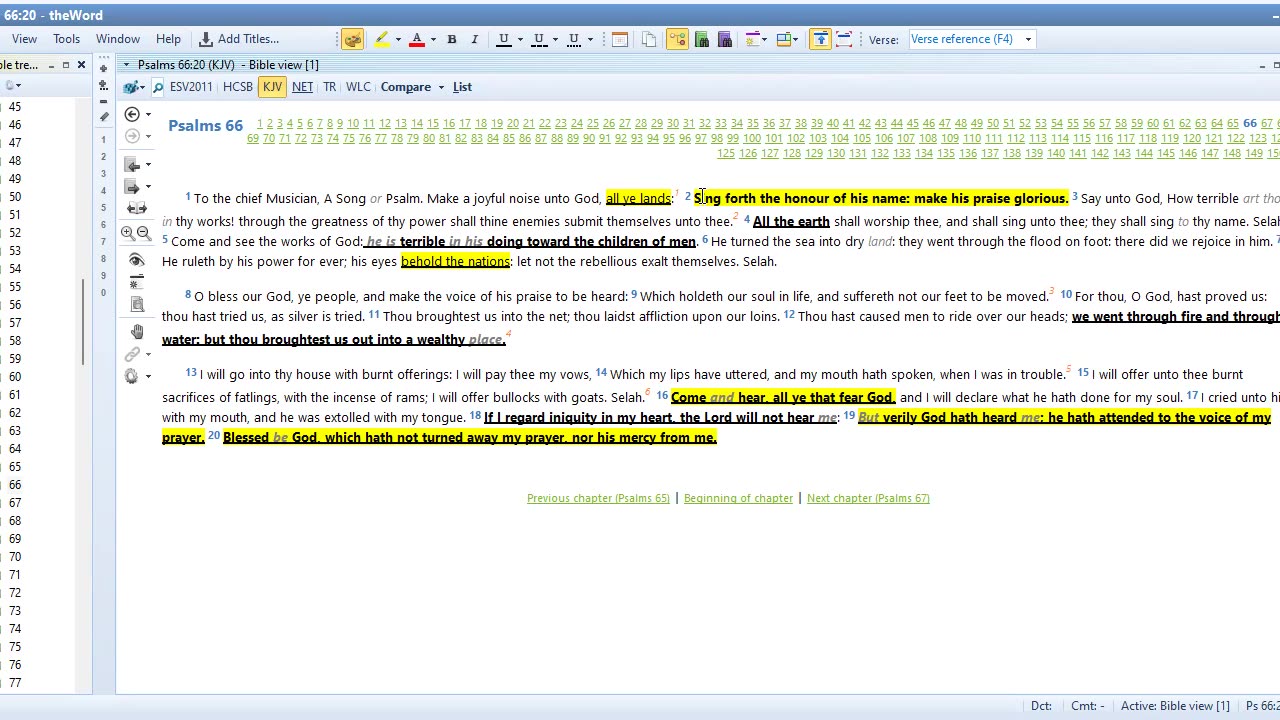Zoom out on Bible text
Viewport: 1280px width, 720px height.
click(144, 233)
